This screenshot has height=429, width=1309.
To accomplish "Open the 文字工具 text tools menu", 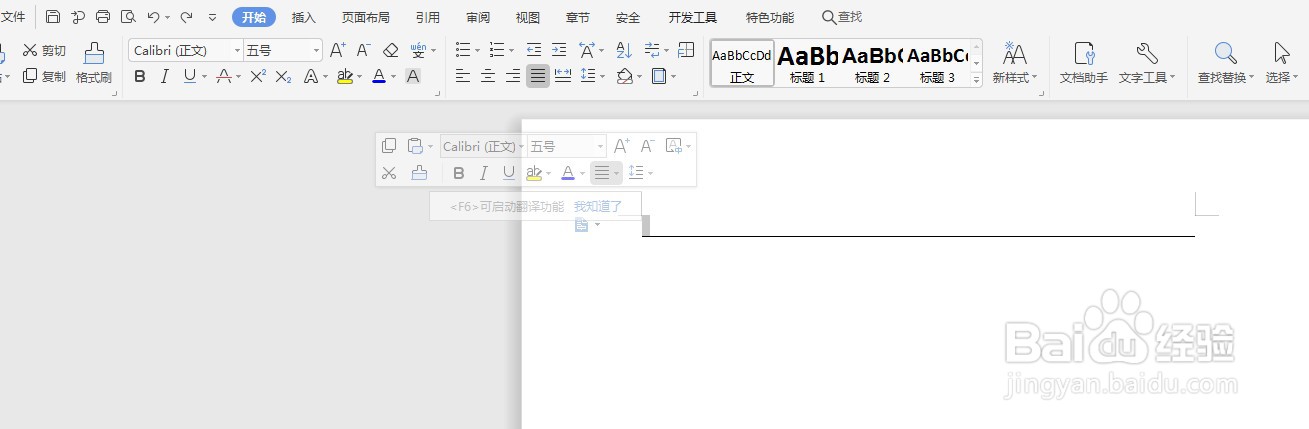I will (1147, 63).
